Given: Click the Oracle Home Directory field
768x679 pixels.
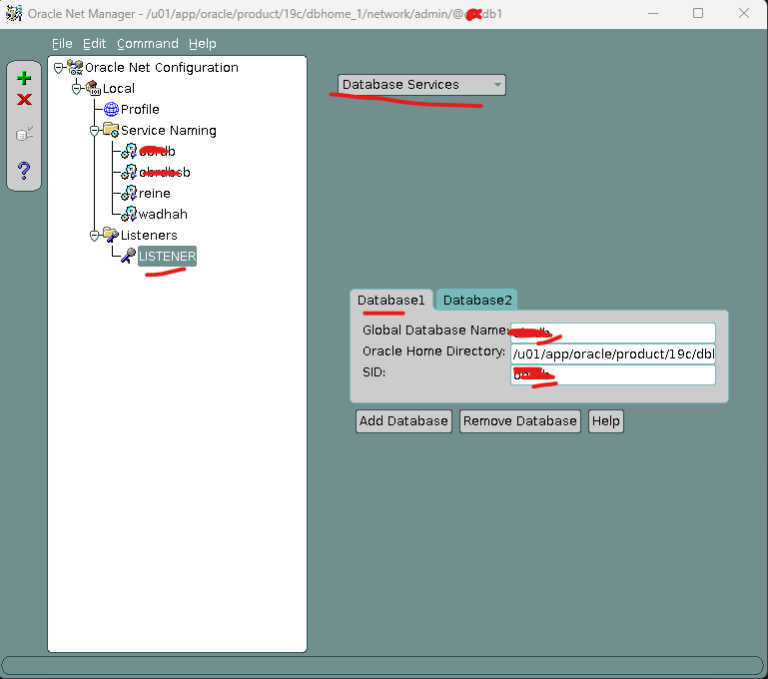Looking at the screenshot, I should click(612, 353).
